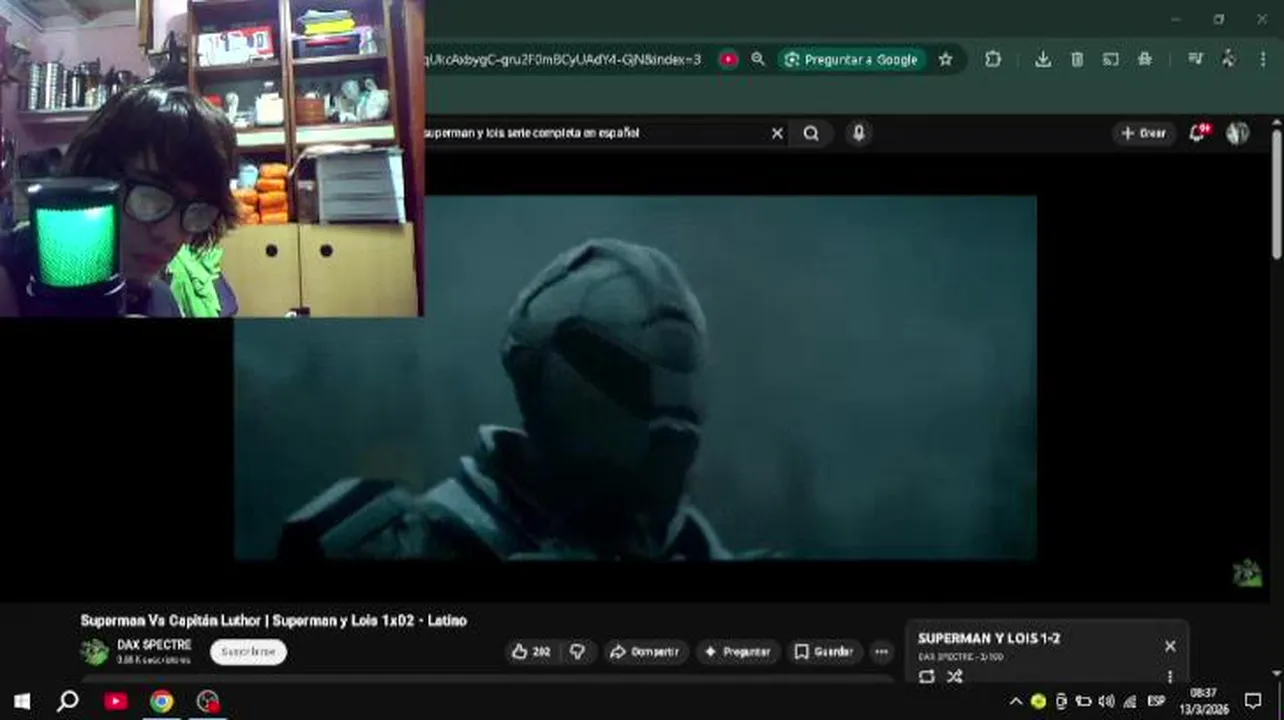Open the SUPERMAN Y LOIS 1-2 playlist title
Image resolution: width=1284 pixels, height=720 pixels.
(x=989, y=639)
